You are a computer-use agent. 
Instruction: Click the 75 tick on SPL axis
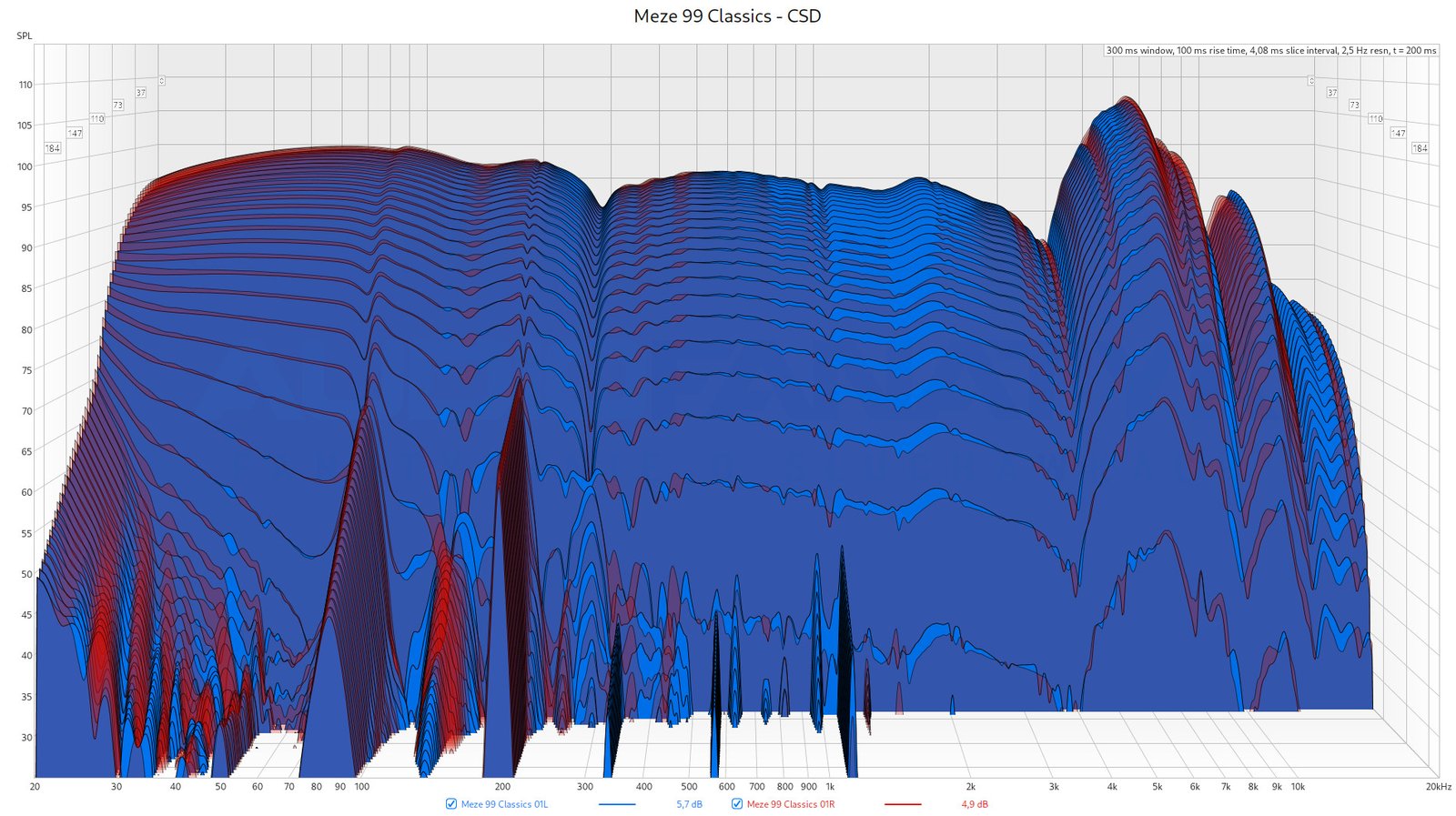pos(27,370)
